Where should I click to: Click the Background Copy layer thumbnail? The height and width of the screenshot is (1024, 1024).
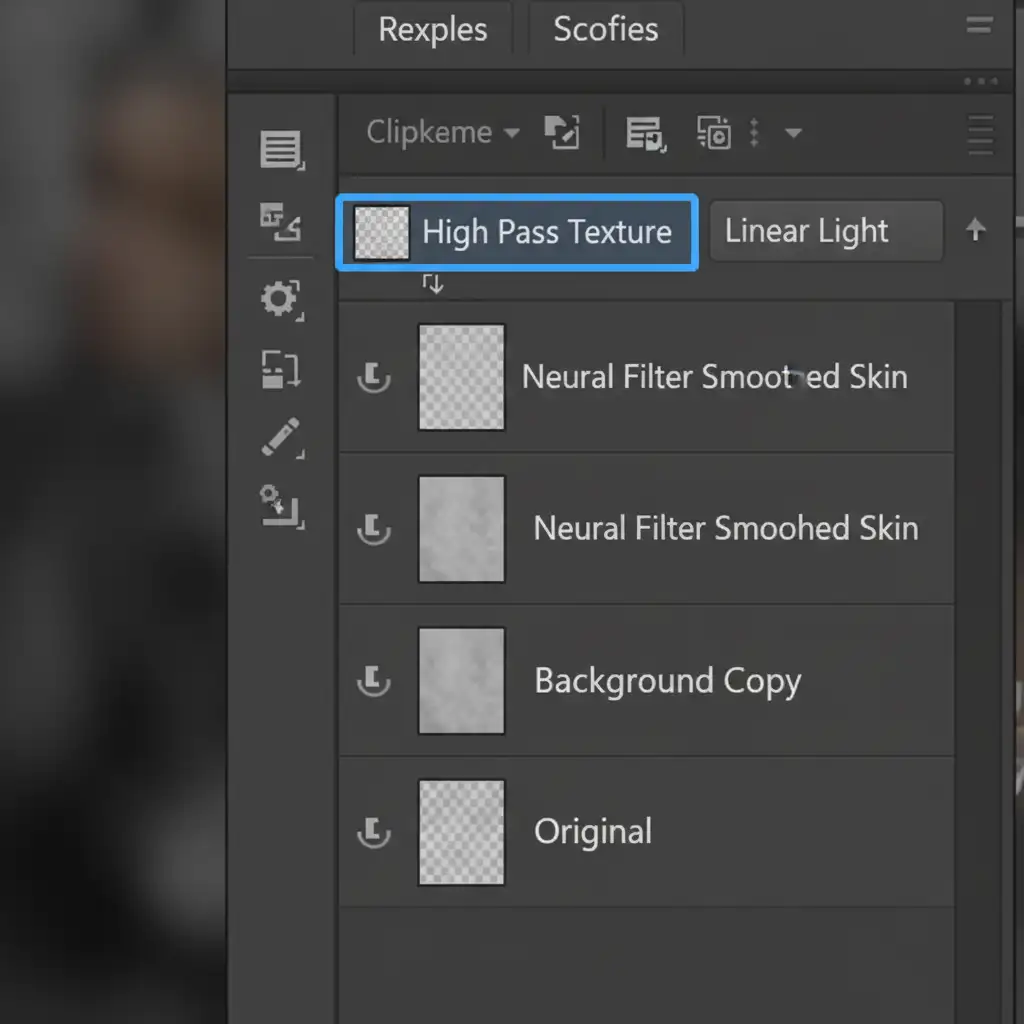tap(461, 681)
